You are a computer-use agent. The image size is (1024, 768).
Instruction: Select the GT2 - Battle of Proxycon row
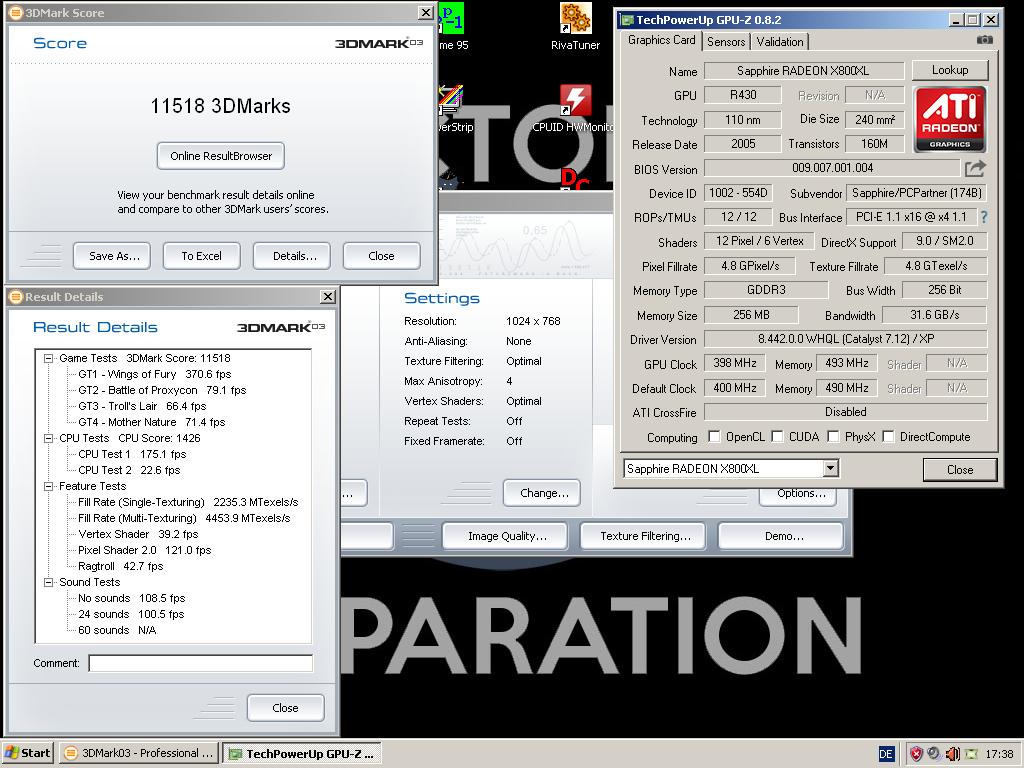click(x=162, y=390)
